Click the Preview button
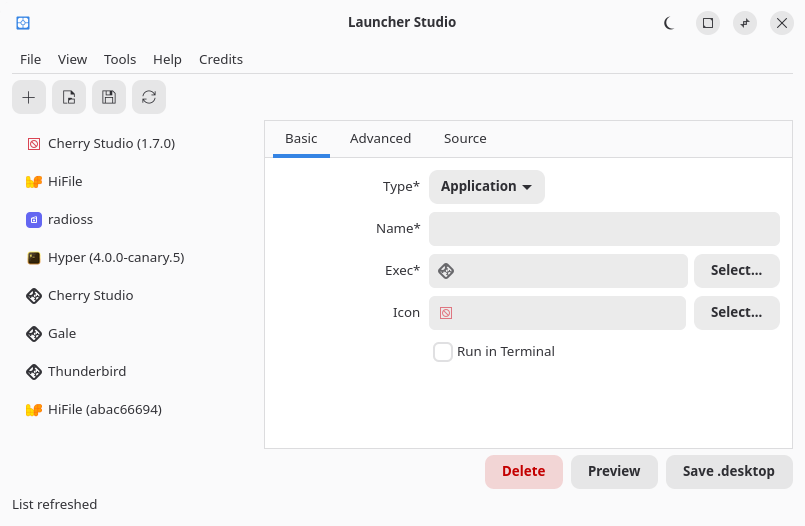The image size is (805, 526). click(614, 472)
